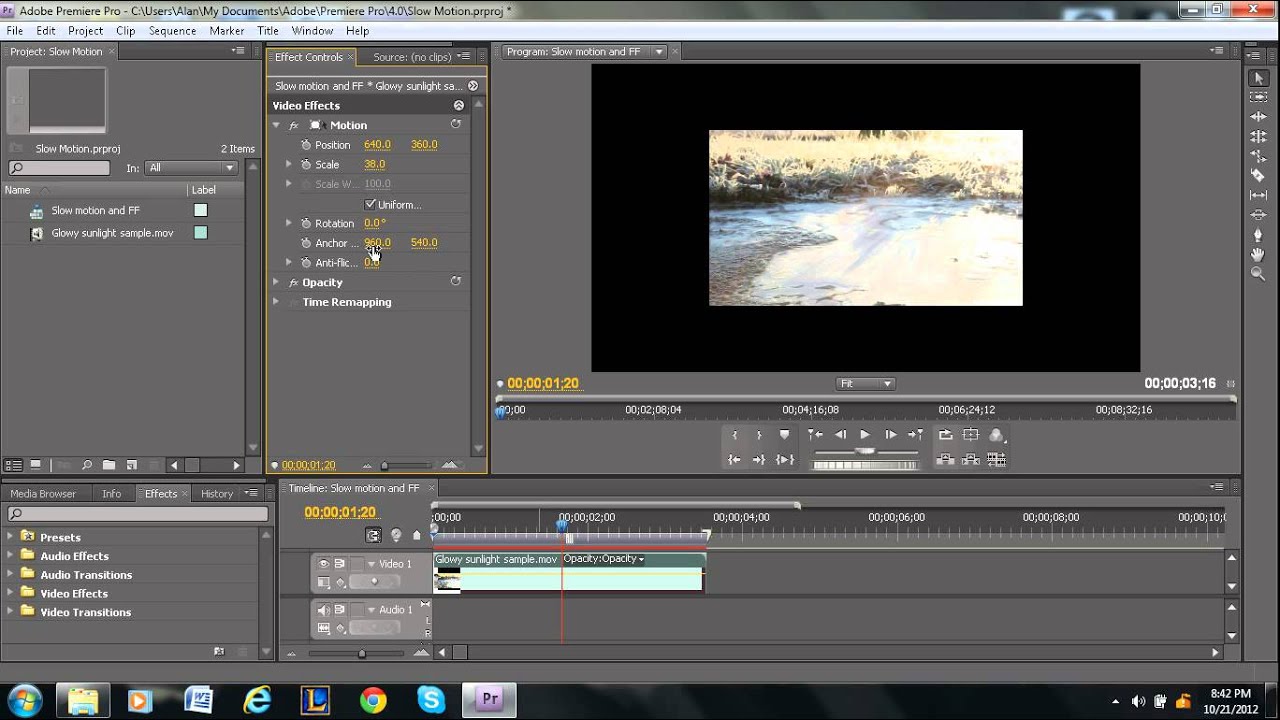Screen dimensions: 1280x720
Task: Click the Snap icon in Timeline
Action: 373,536
